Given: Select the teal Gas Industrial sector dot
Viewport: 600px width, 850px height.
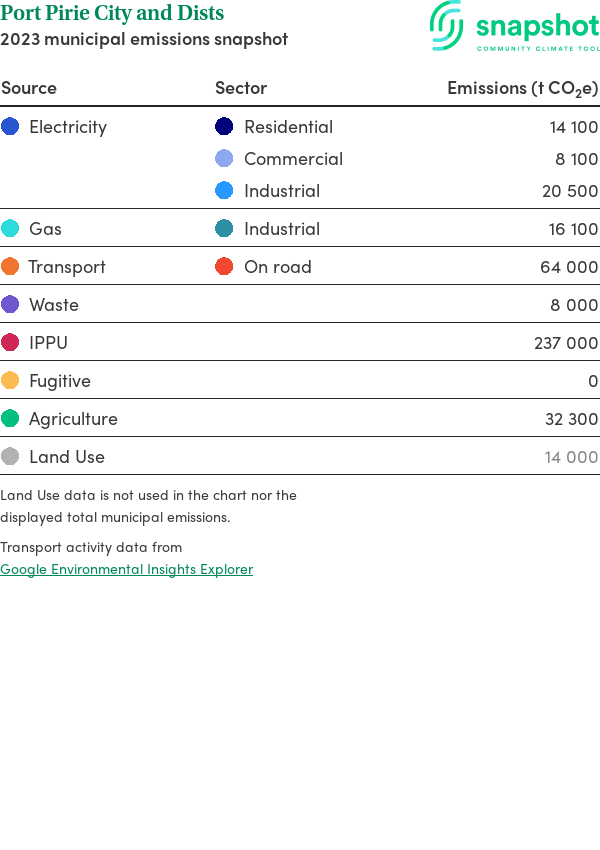Looking at the screenshot, I should [224, 229].
